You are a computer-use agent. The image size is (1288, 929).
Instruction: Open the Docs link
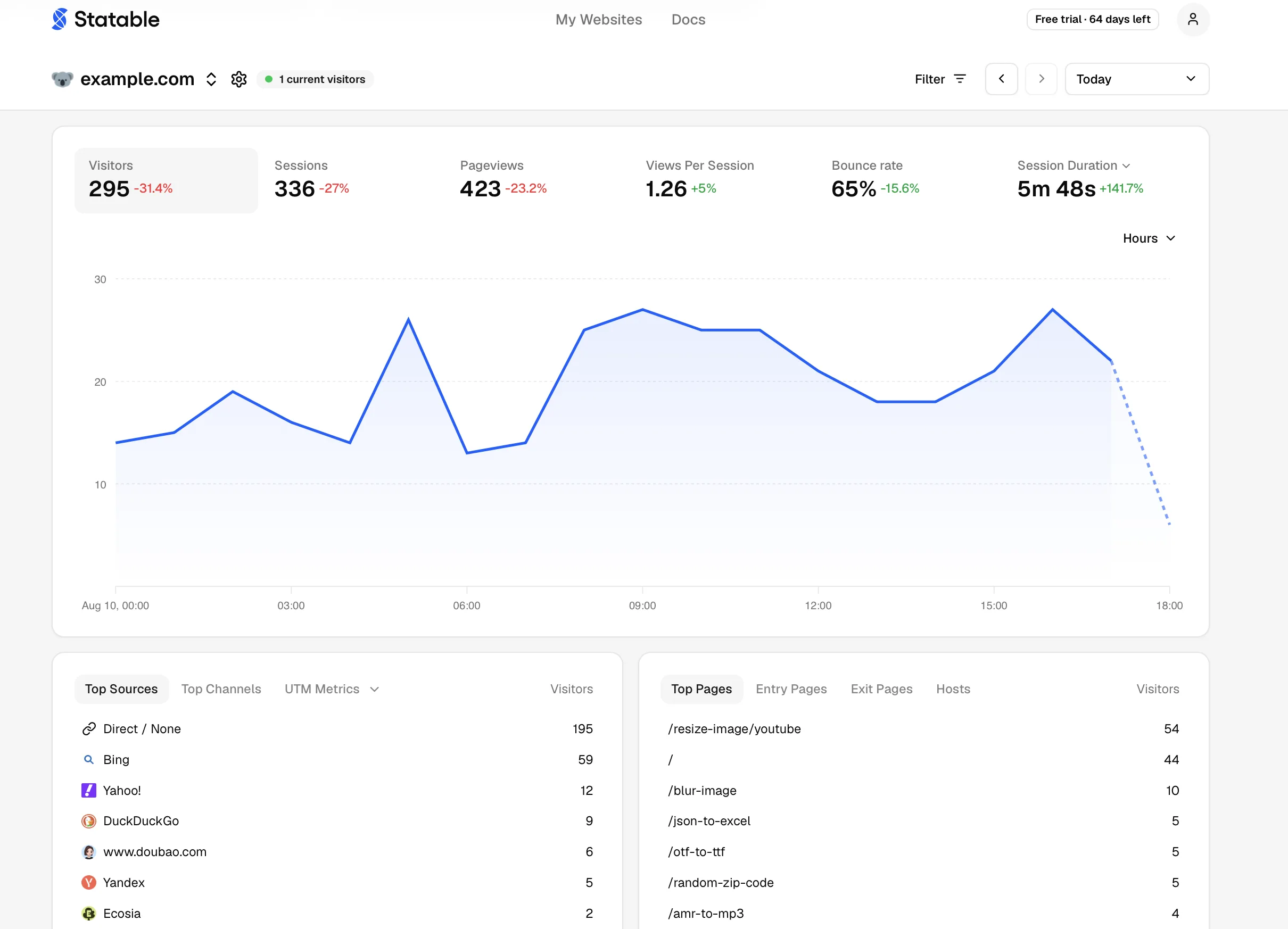coord(688,19)
